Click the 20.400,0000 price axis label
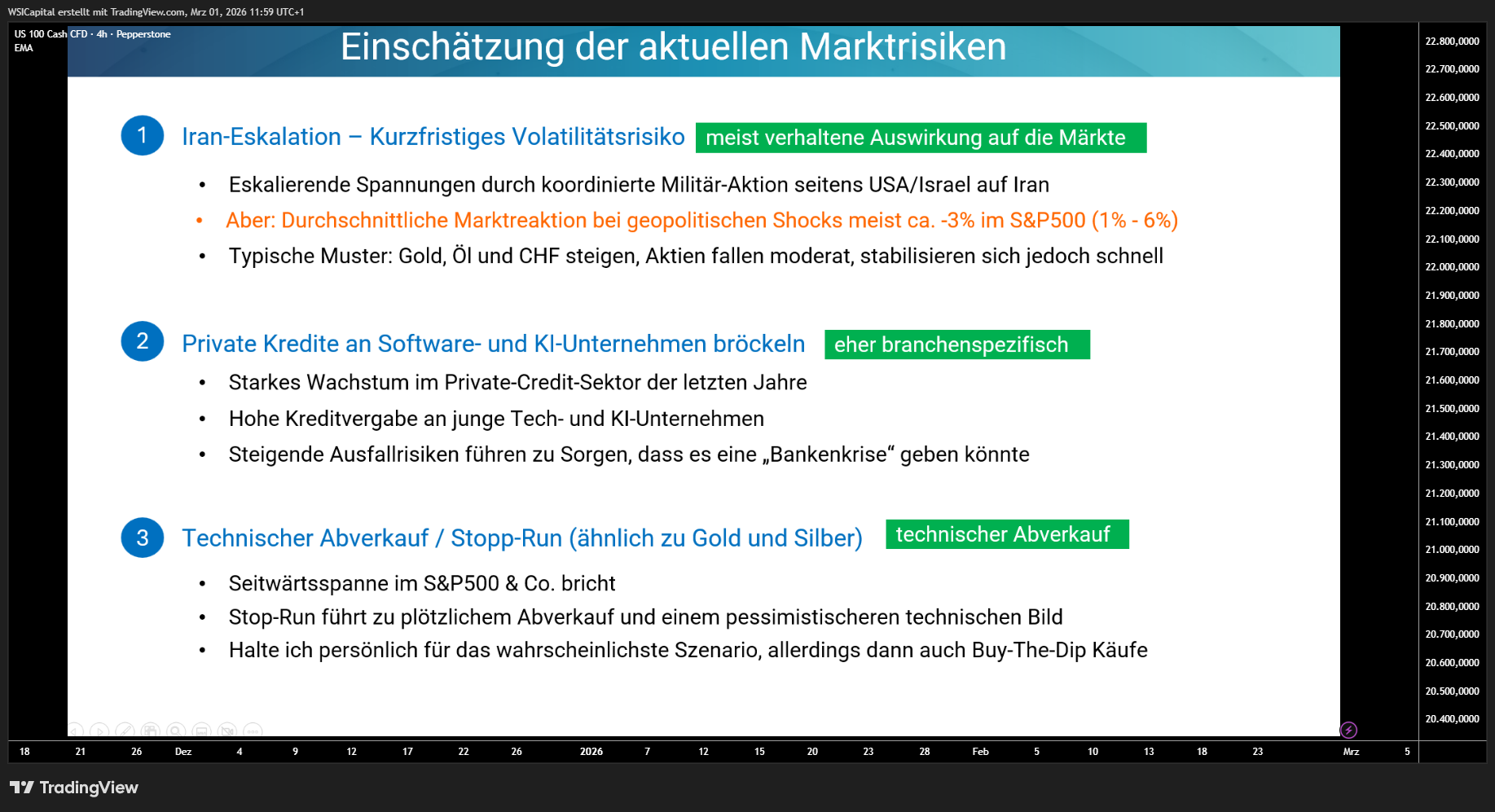 1452,719
